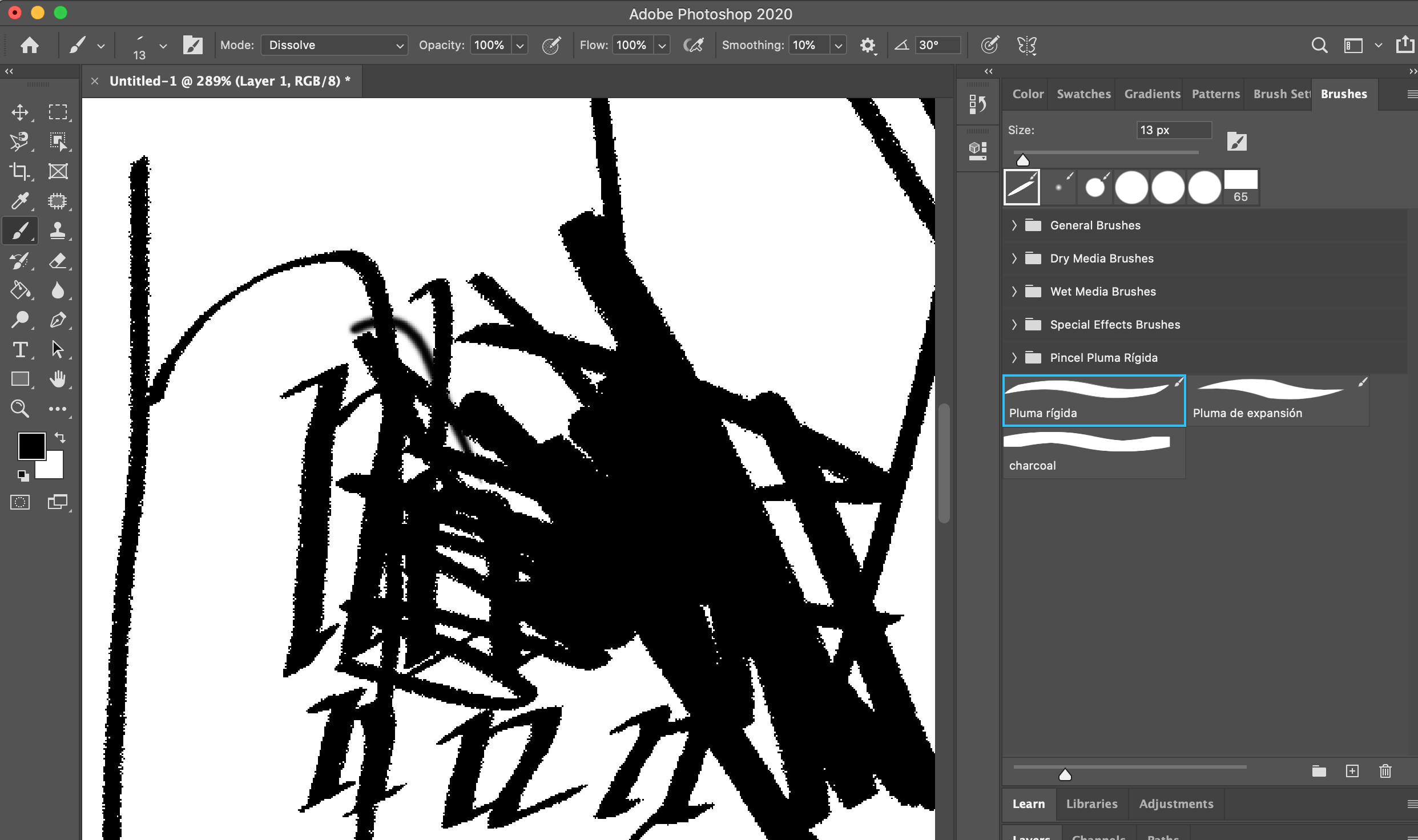Toggle pressure controls brush size
Screen dimensions: 1418x840
pos(990,45)
